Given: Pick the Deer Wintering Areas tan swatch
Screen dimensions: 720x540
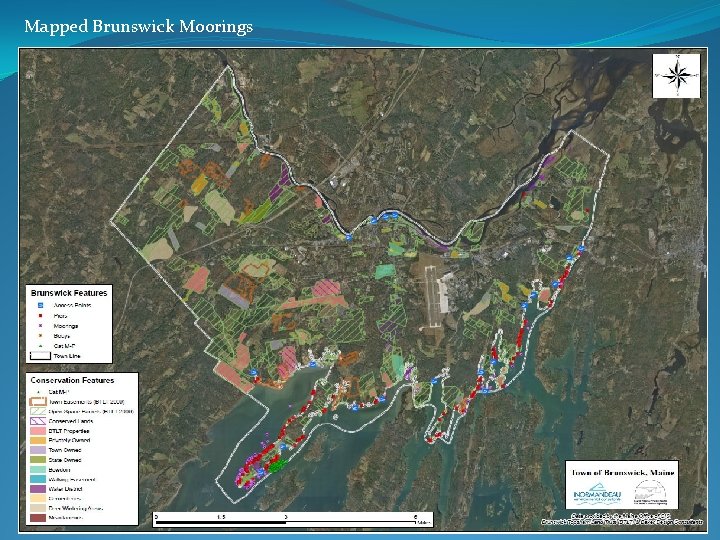Looking at the screenshot, I should point(38,508).
